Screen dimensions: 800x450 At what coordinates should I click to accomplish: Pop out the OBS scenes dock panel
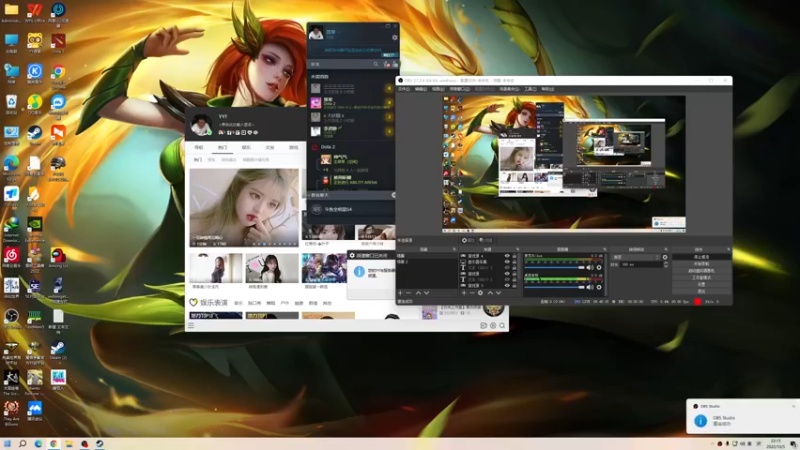click(x=454, y=249)
